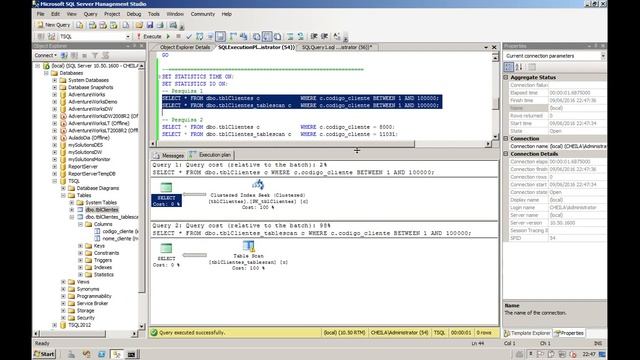Select the Statistics folder
The width and height of the screenshot is (640, 360).
(x=104, y=275)
